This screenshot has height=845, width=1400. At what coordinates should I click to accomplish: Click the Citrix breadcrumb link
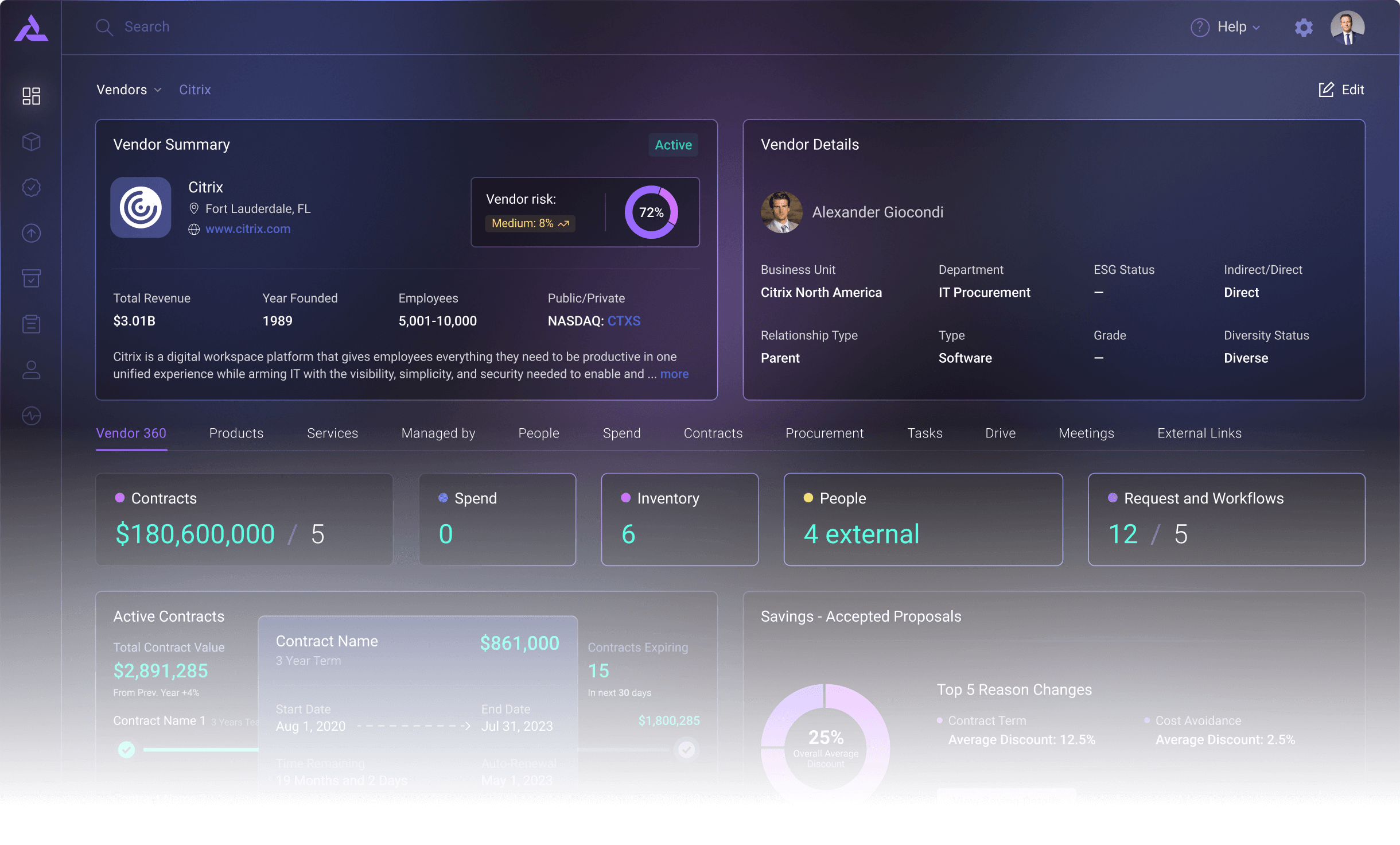tap(195, 90)
